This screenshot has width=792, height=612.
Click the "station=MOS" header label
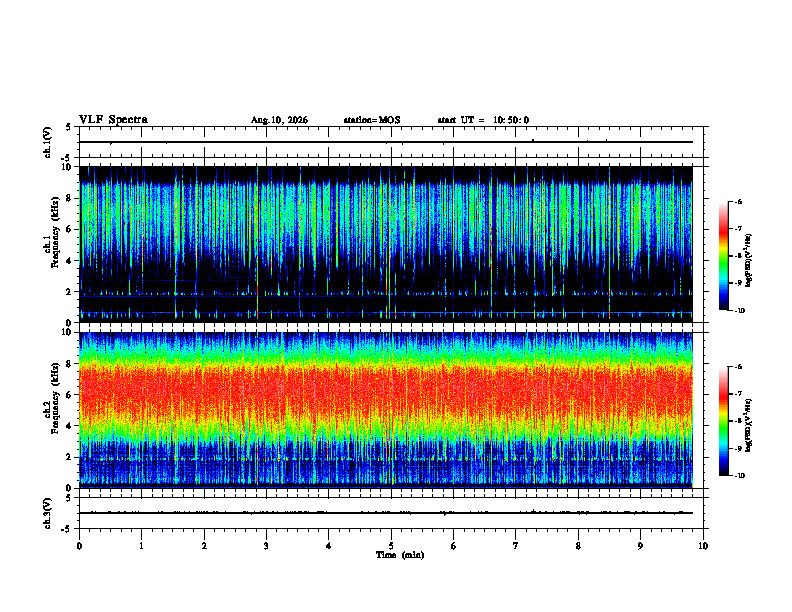(372, 120)
